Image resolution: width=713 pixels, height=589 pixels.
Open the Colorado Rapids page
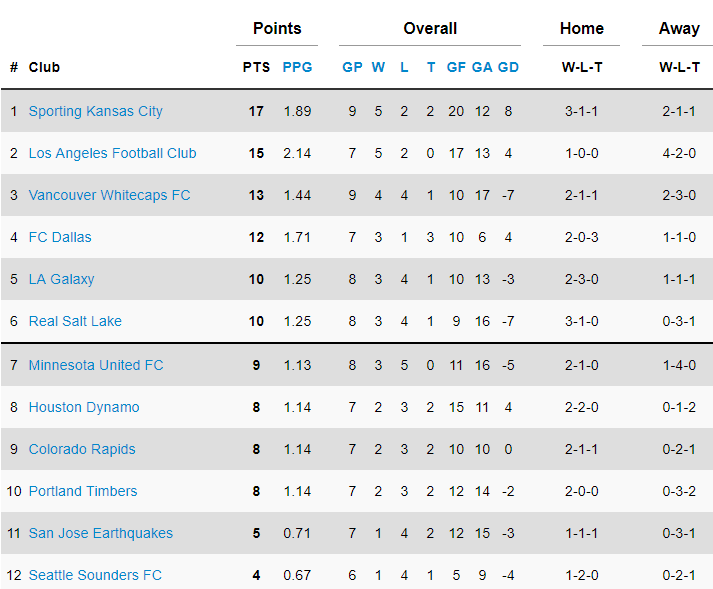pyautogui.click(x=82, y=449)
